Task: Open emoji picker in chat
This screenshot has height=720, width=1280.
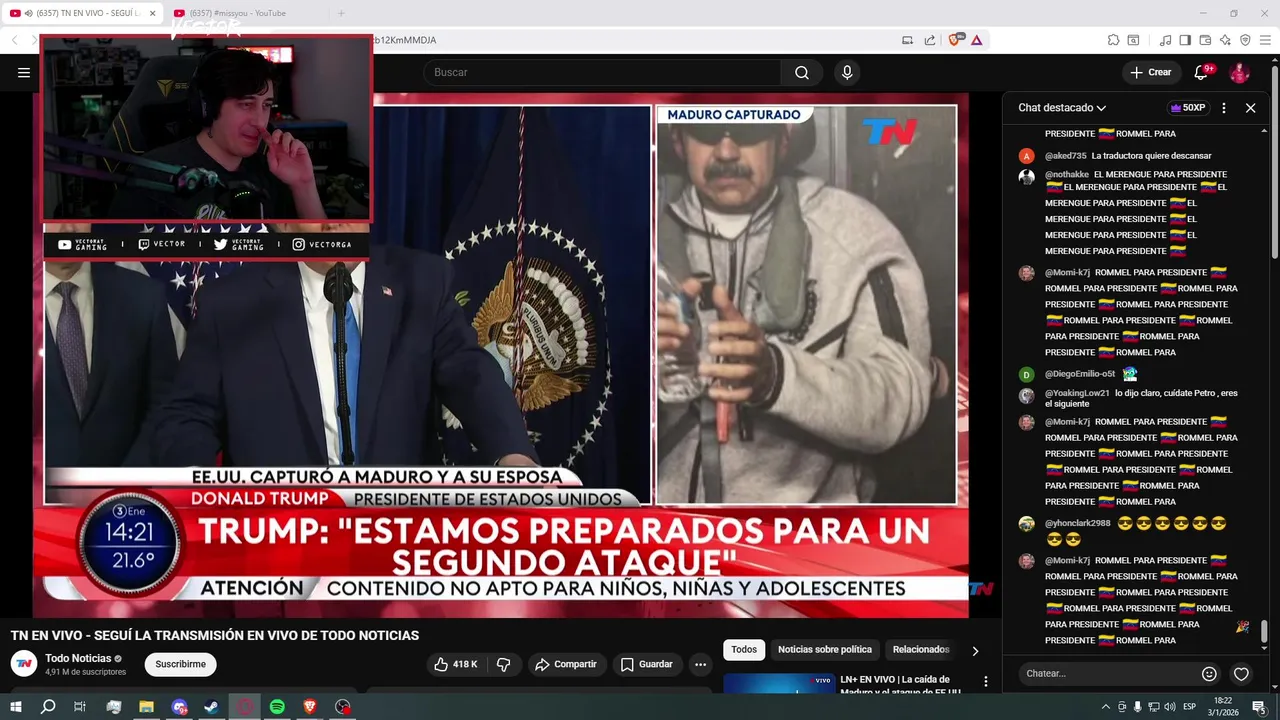Action: pyautogui.click(x=1209, y=674)
